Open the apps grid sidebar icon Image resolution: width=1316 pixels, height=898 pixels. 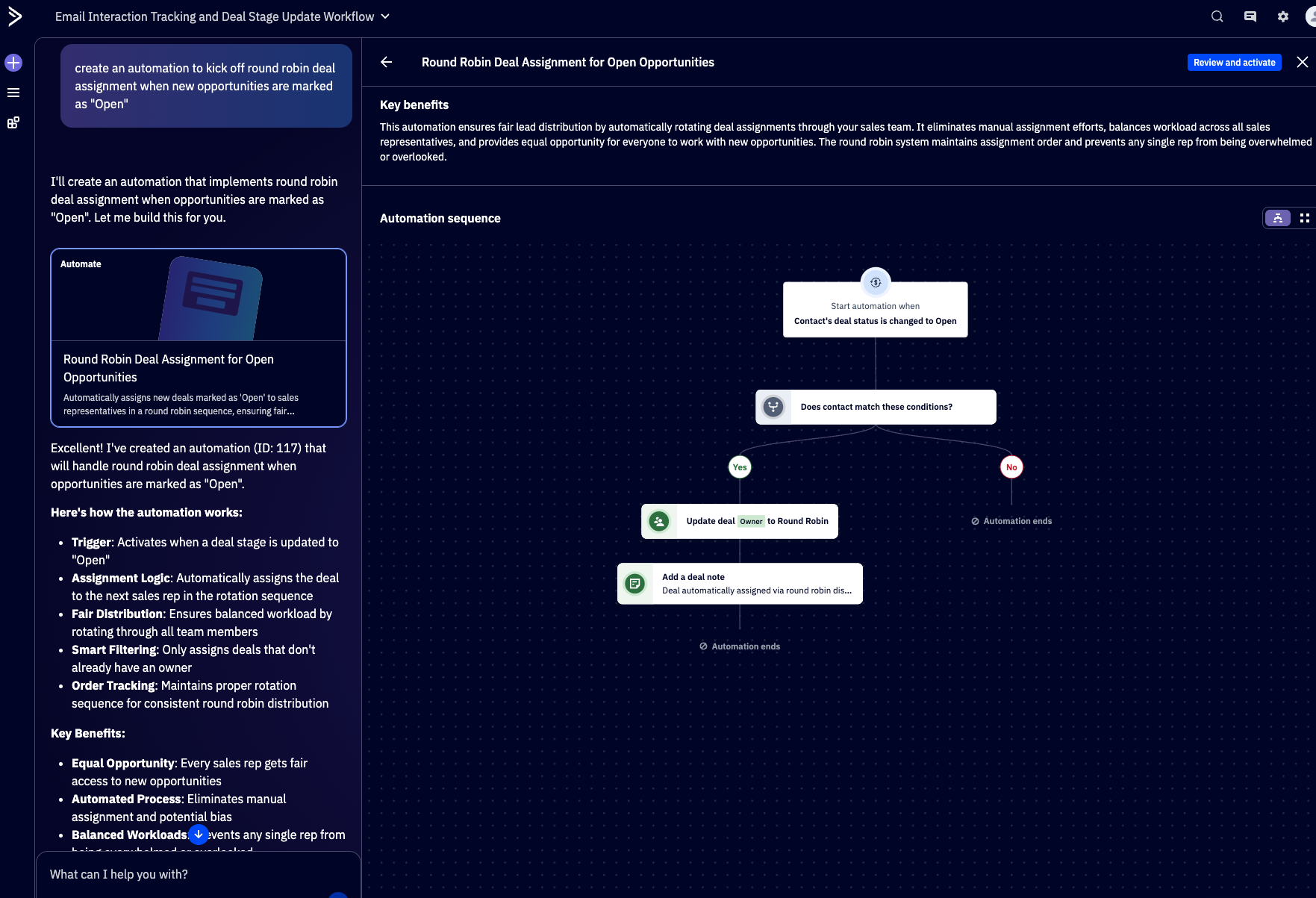[x=13, y=122]
